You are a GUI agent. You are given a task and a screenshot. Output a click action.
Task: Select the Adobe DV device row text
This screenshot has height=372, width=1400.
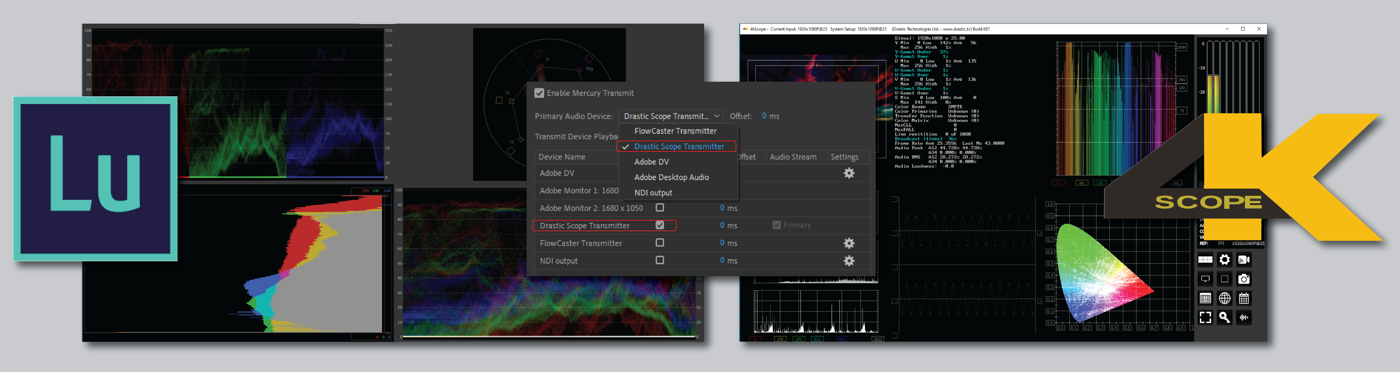tap(556, 173)
